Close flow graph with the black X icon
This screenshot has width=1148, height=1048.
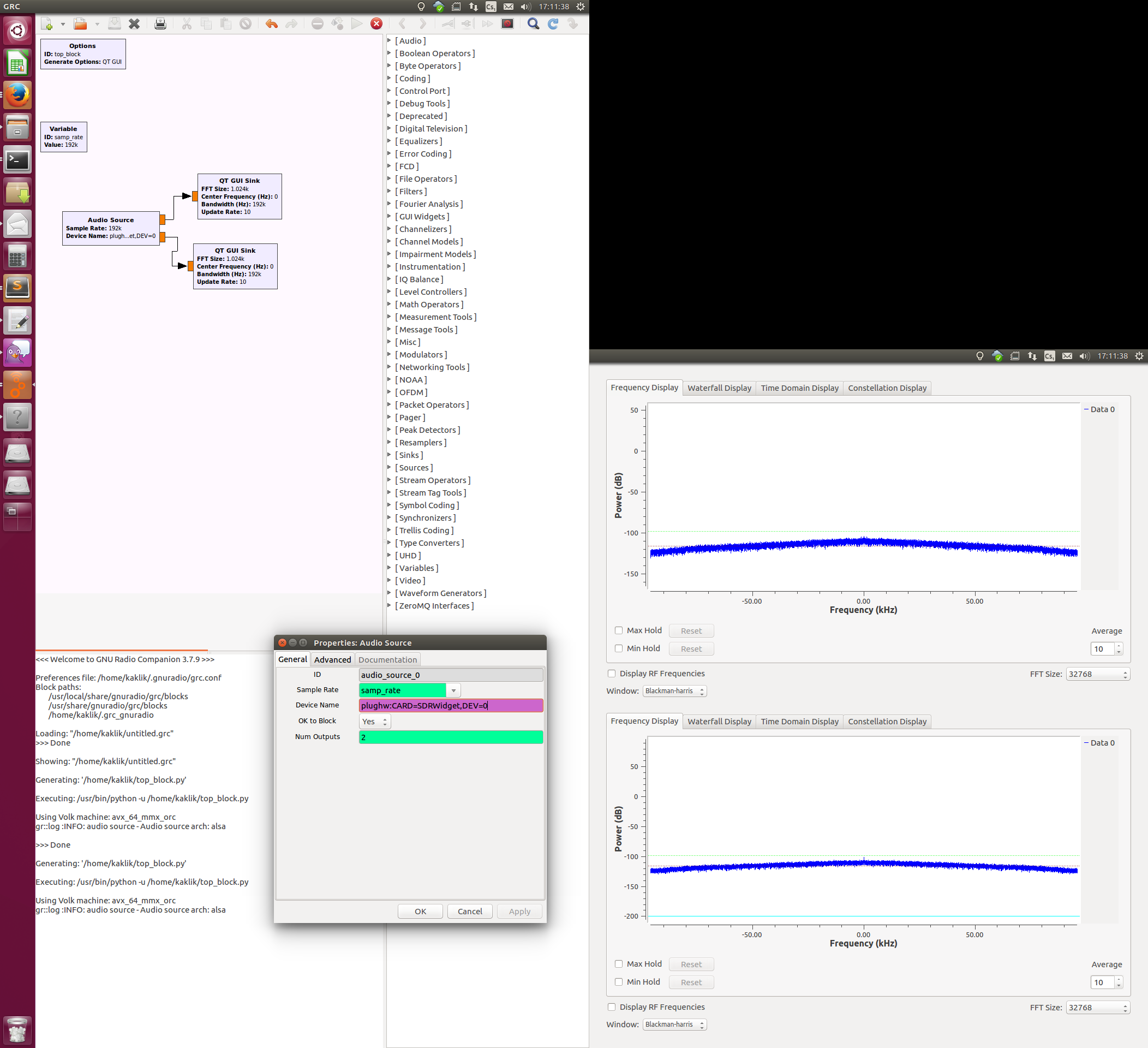134,24
